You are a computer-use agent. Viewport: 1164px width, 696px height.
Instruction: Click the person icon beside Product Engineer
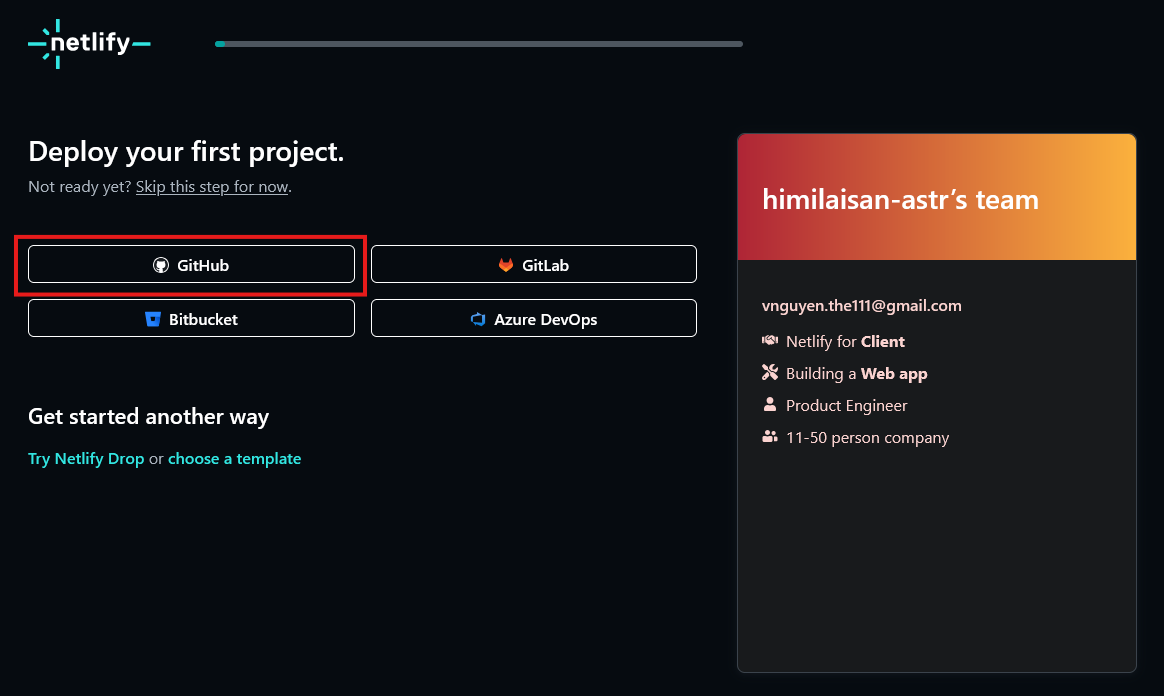(x=770, y=404)
